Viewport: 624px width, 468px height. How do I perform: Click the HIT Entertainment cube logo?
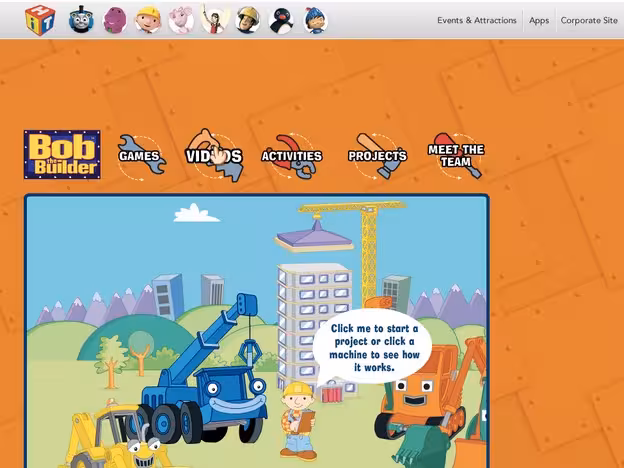[40, 20]
